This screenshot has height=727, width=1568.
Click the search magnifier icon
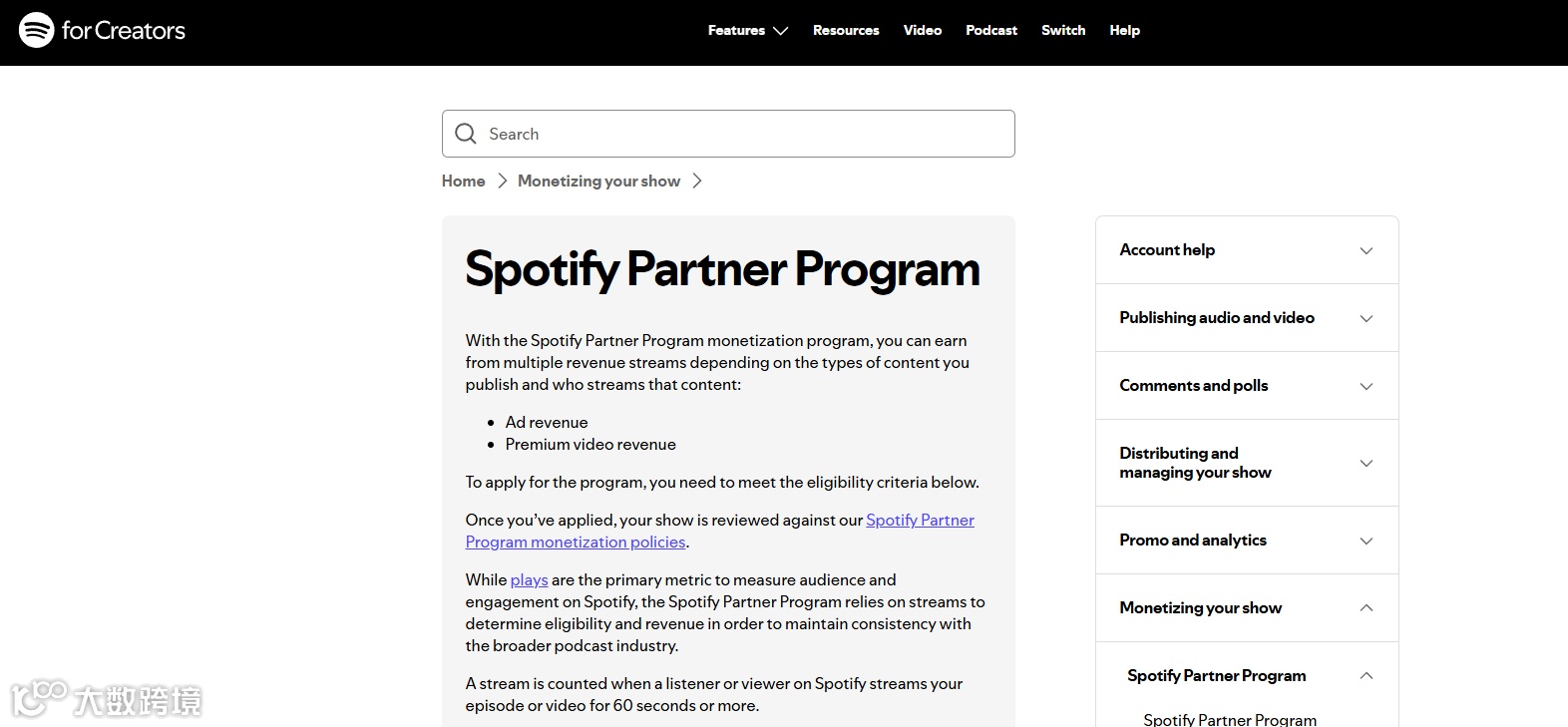coord(466,134)
